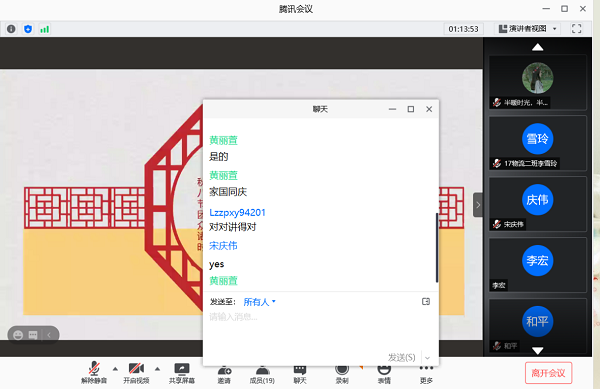Click muted mic icon on 17物流二班李雪玲 tile
This screenshot has width=600, height=389.
(x=497, y=163)
